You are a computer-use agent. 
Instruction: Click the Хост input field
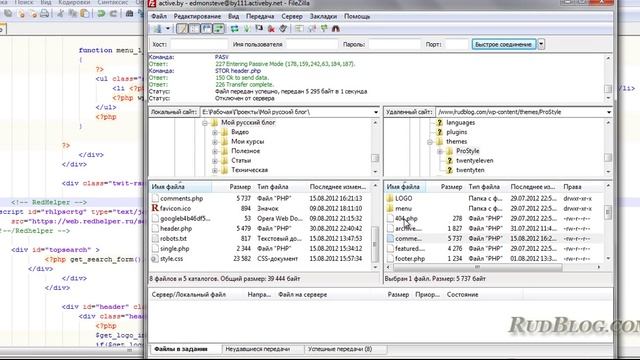tap(199, 44)
